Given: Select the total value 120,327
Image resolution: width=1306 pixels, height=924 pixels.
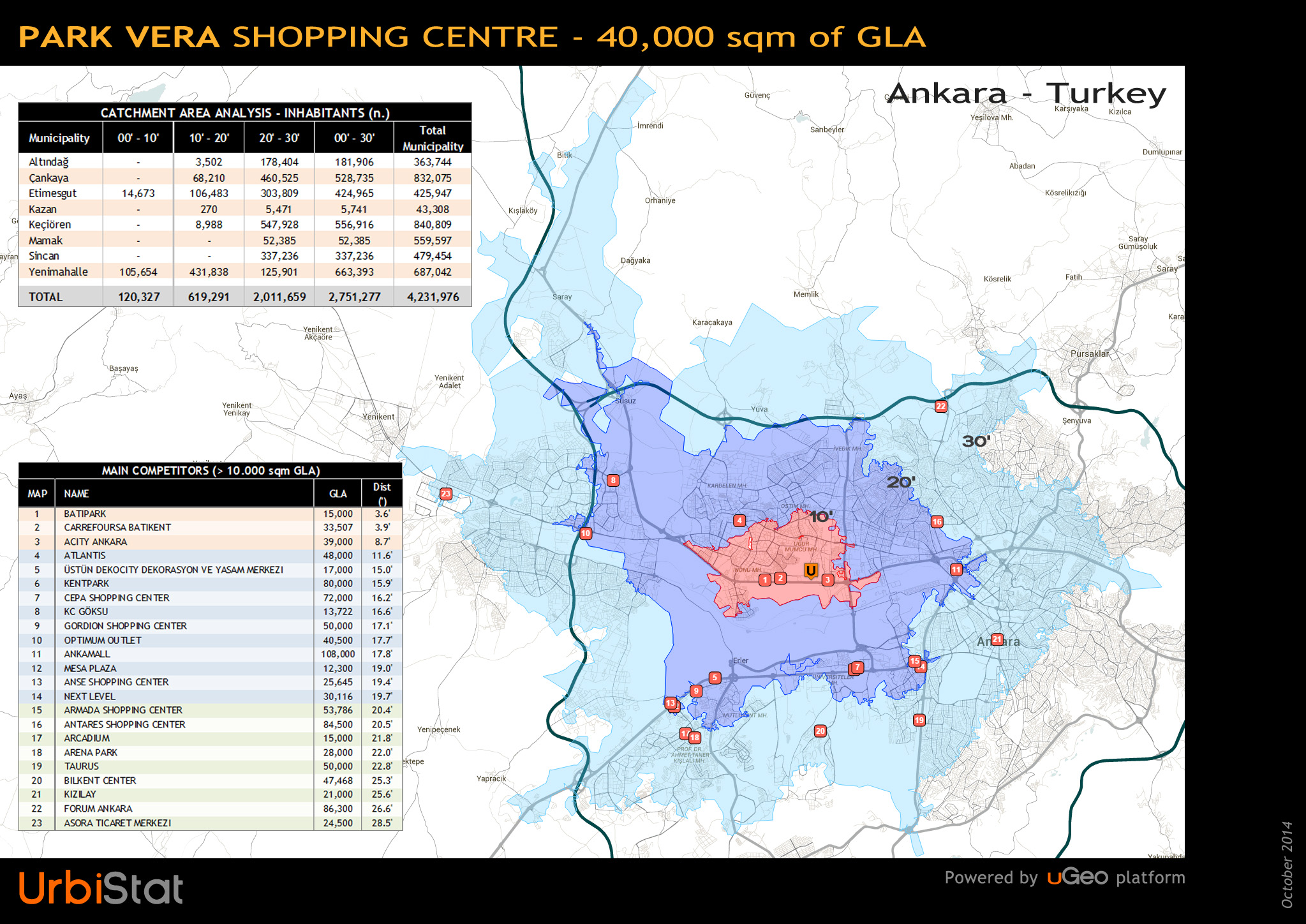Looking at the screenshot, I should tap(139, 297).
